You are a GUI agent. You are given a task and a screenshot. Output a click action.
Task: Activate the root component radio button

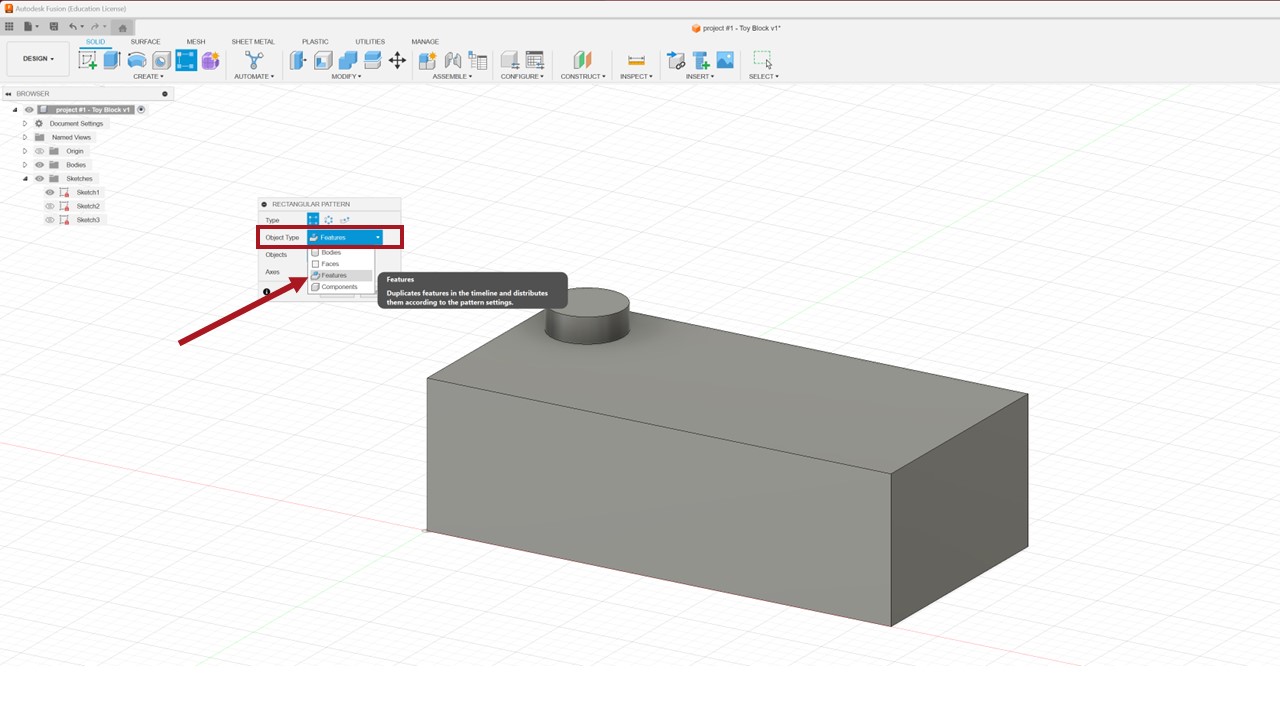142,110
